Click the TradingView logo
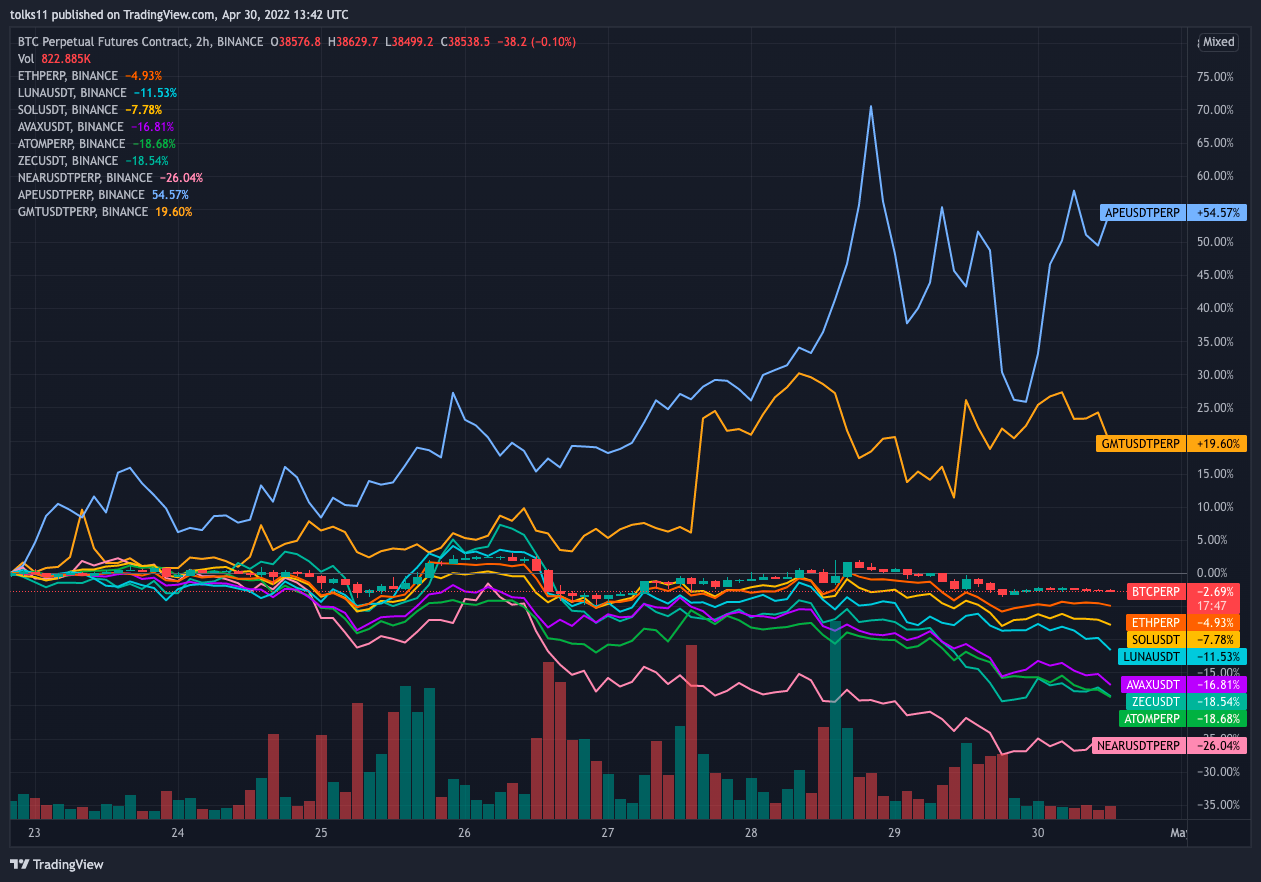Image resolution: width=1261 pixels, height=882 pixels. 57,864
